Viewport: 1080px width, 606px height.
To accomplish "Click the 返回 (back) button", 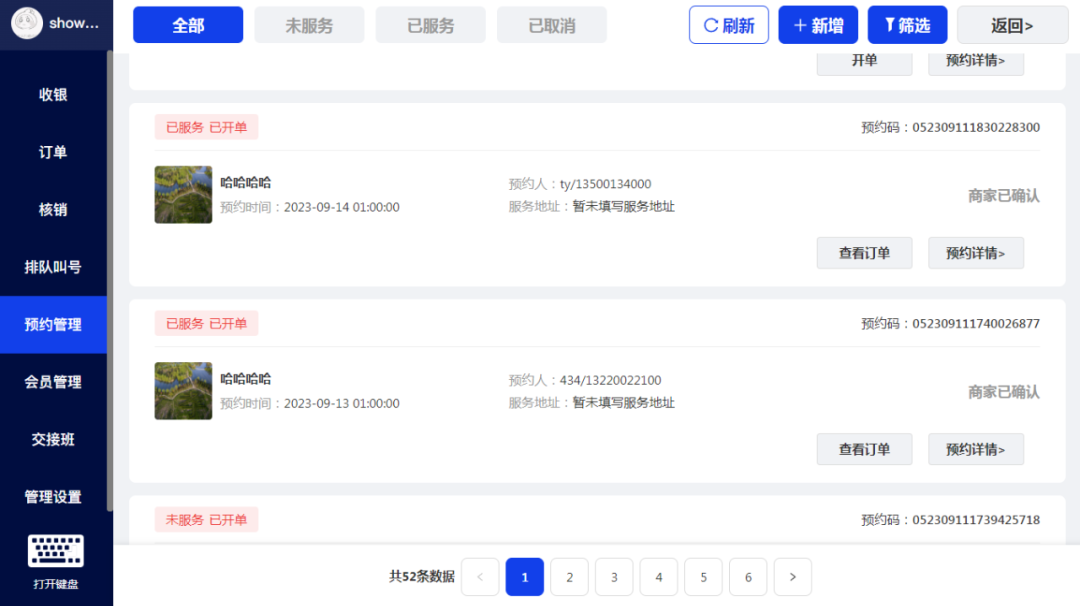I will [1012, 24].
